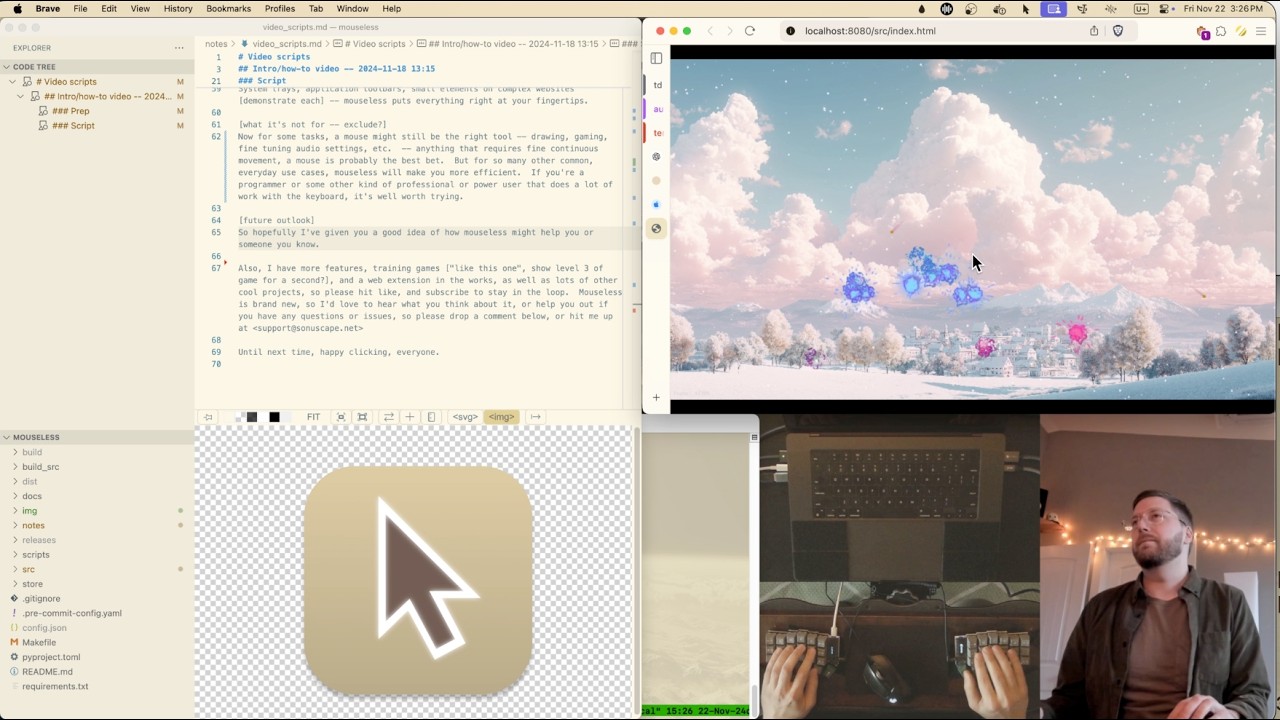
Task: Click the browser forward arrow
Action: pos(729,31)
